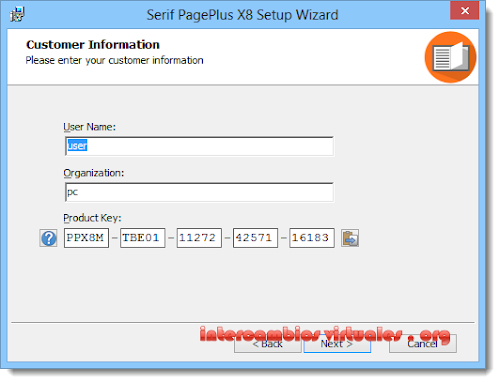Click the installer icon in title bar
The height and width of the screenshot is (383, 500).
[x=17, y=15]
